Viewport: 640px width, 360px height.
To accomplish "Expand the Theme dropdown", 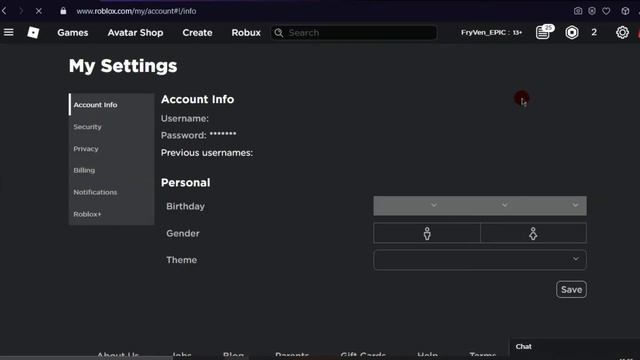I will [480, 260].
